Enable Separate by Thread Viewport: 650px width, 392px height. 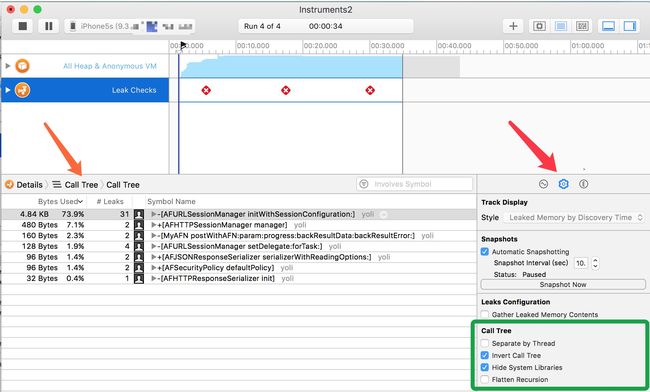pyautogui.click(x=485, y=344)
